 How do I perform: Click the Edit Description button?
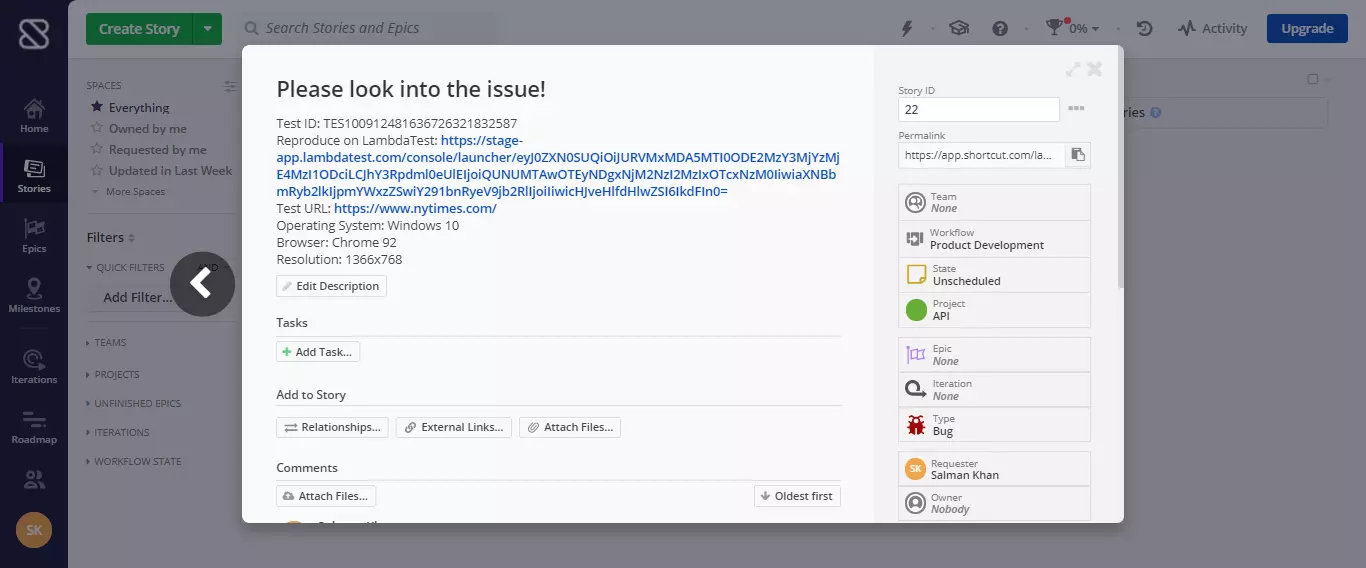point(331,286)
